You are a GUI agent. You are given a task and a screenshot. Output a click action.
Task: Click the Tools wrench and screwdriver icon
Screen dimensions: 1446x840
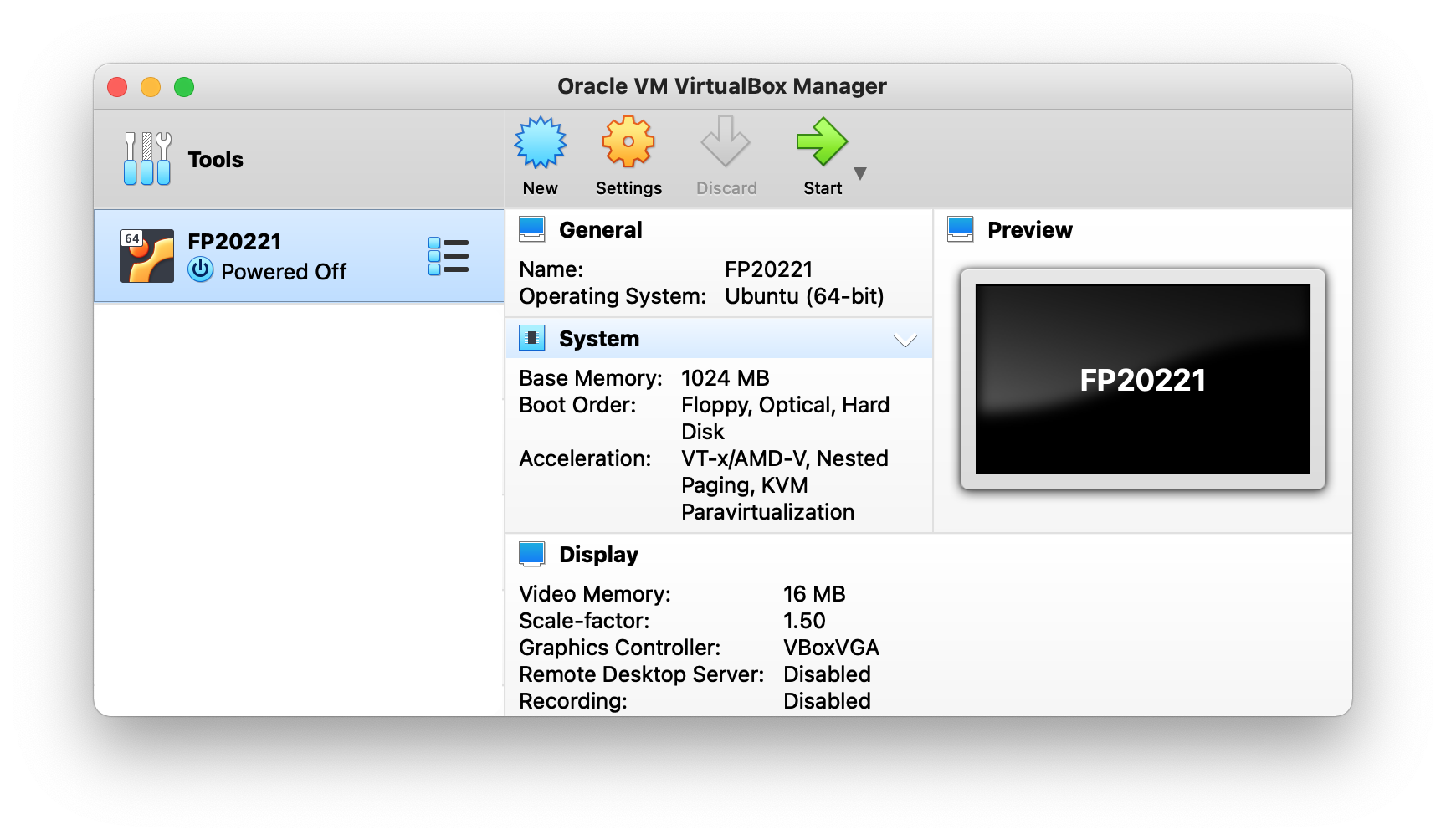pyautogui.click(x=147, y=159)
